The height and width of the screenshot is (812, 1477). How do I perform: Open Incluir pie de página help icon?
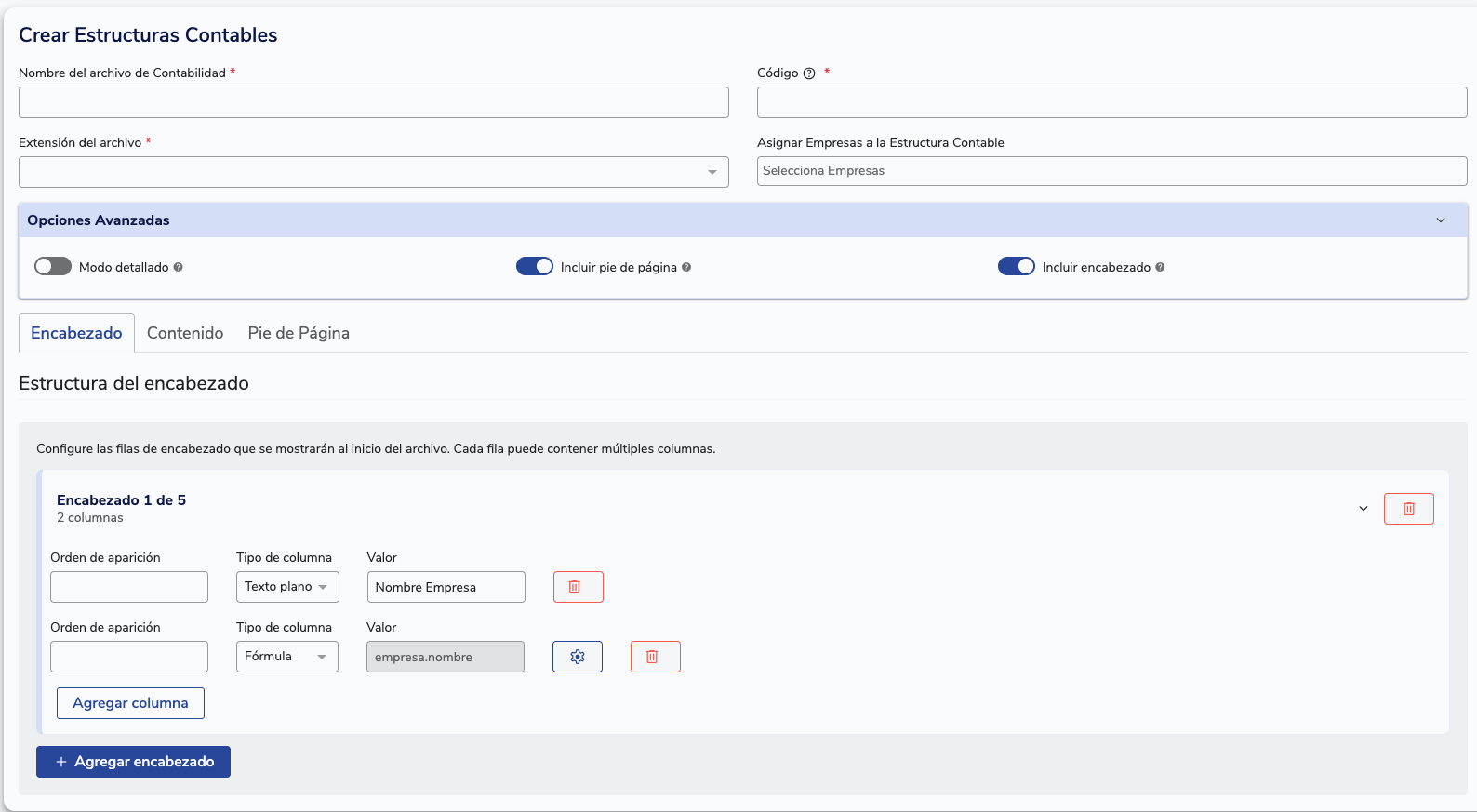[686, 267]
